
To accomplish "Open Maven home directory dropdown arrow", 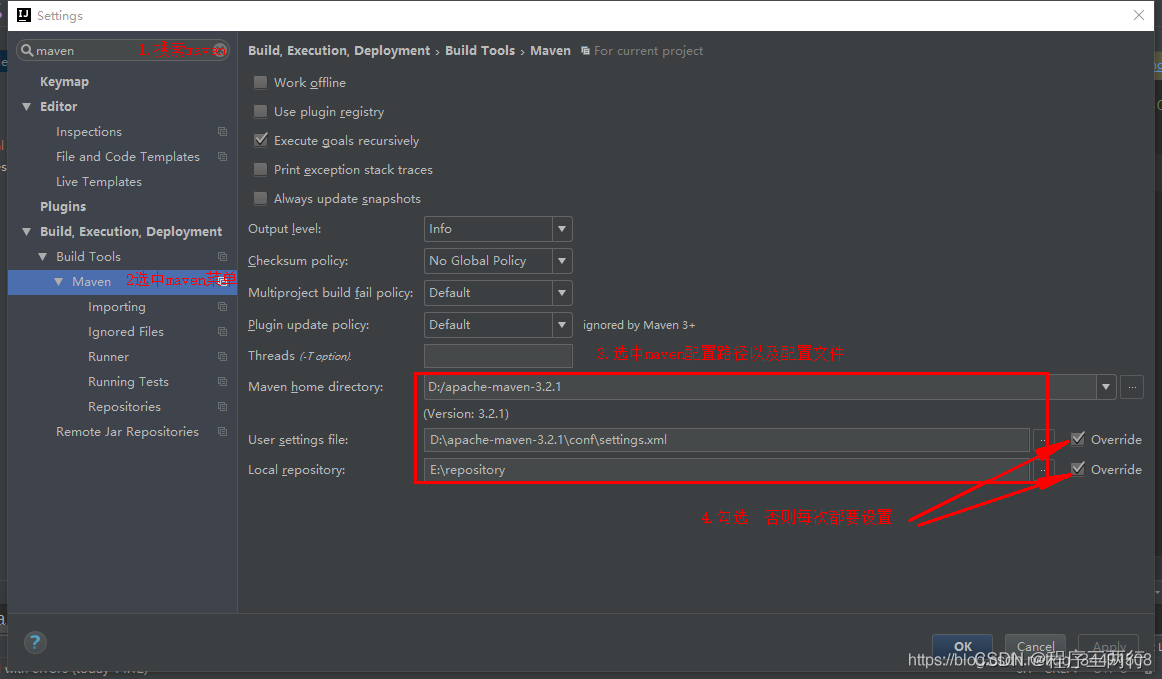I will (x=1106, y=387).
